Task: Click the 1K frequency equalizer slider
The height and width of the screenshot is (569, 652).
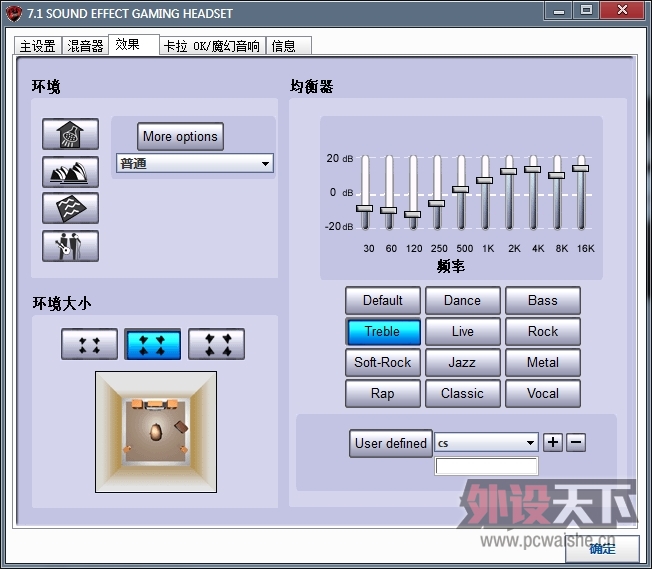Action: click(x=485, y=181)
